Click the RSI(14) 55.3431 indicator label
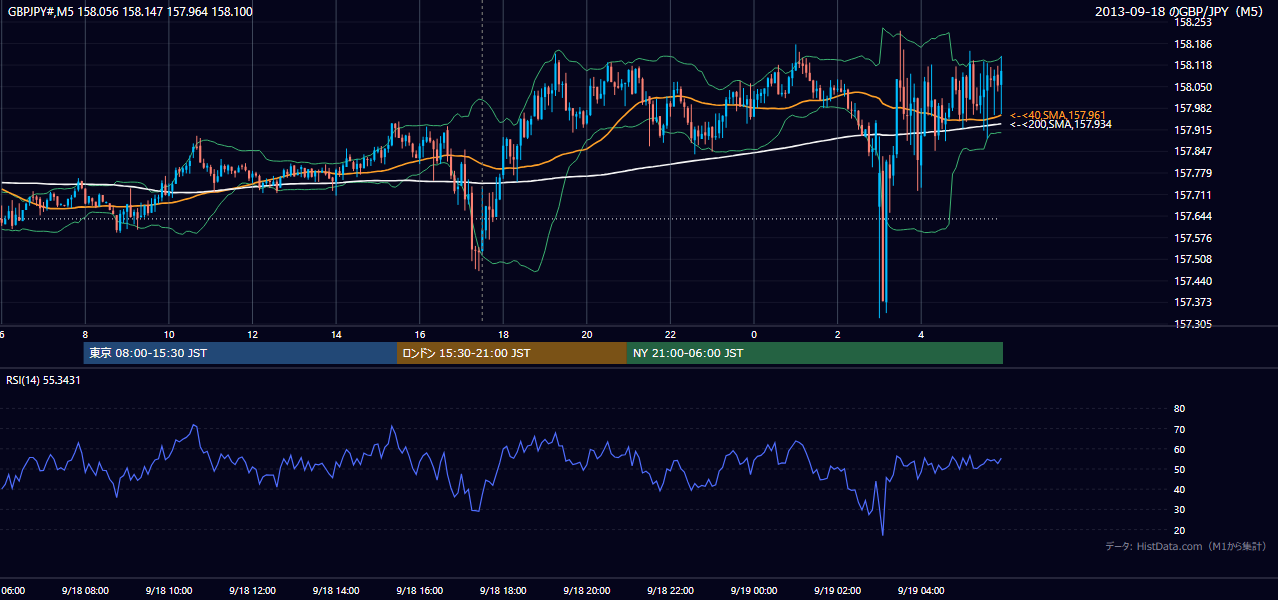 click(x=42, y=379)
